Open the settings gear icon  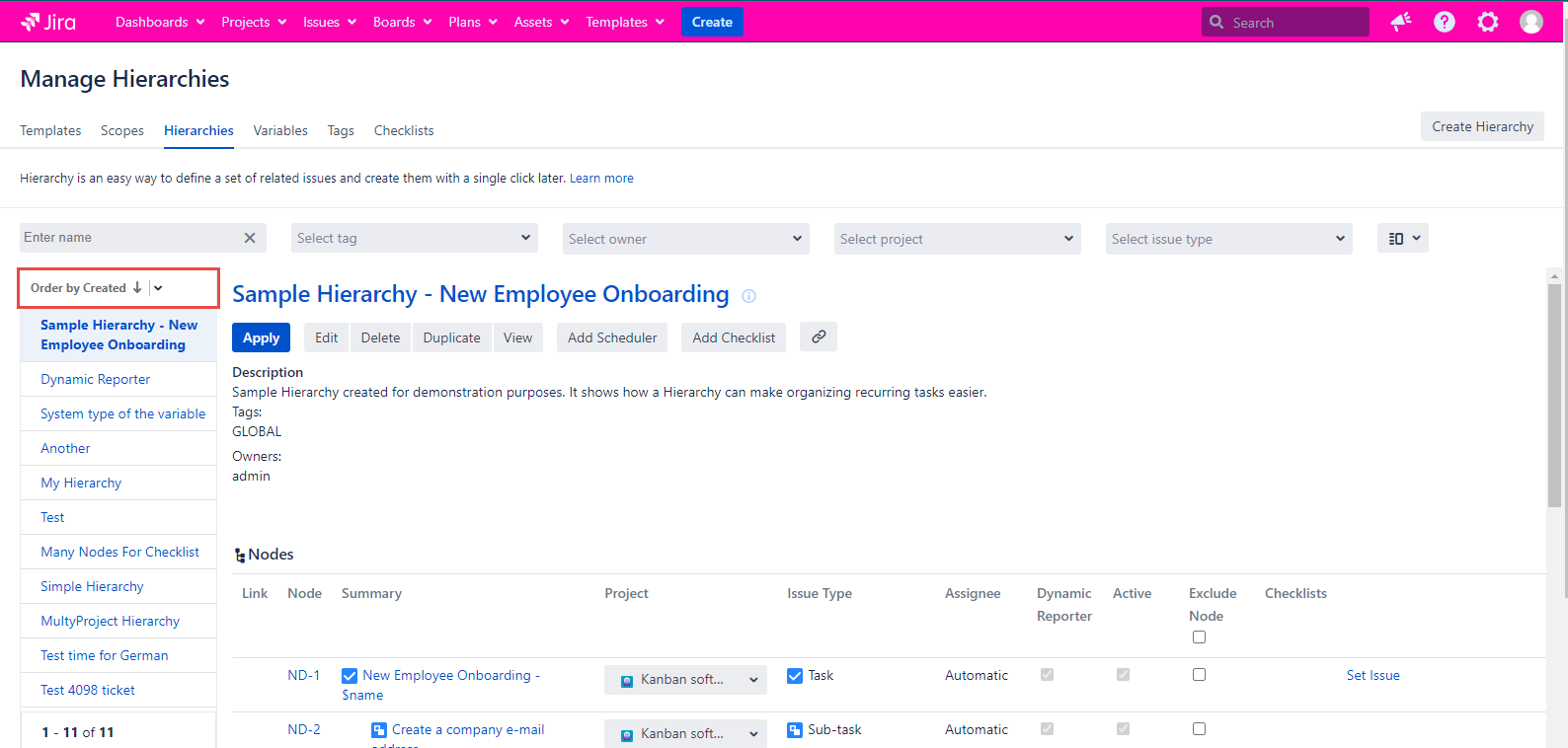click(1487, 22)
